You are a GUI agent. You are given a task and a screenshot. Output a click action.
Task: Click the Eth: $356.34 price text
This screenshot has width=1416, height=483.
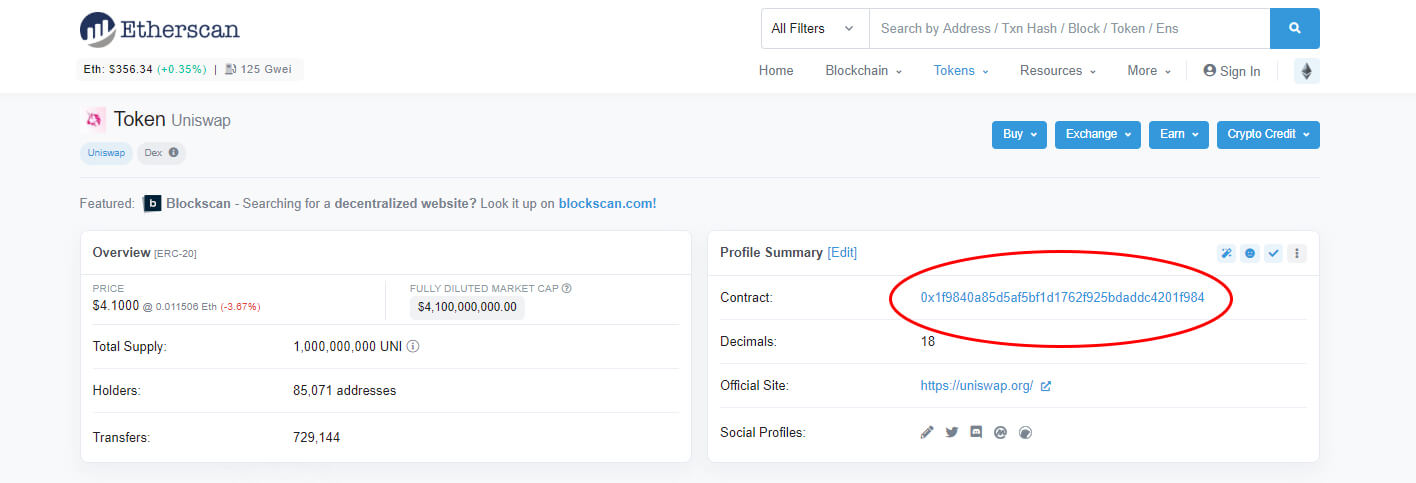[117, 70]
